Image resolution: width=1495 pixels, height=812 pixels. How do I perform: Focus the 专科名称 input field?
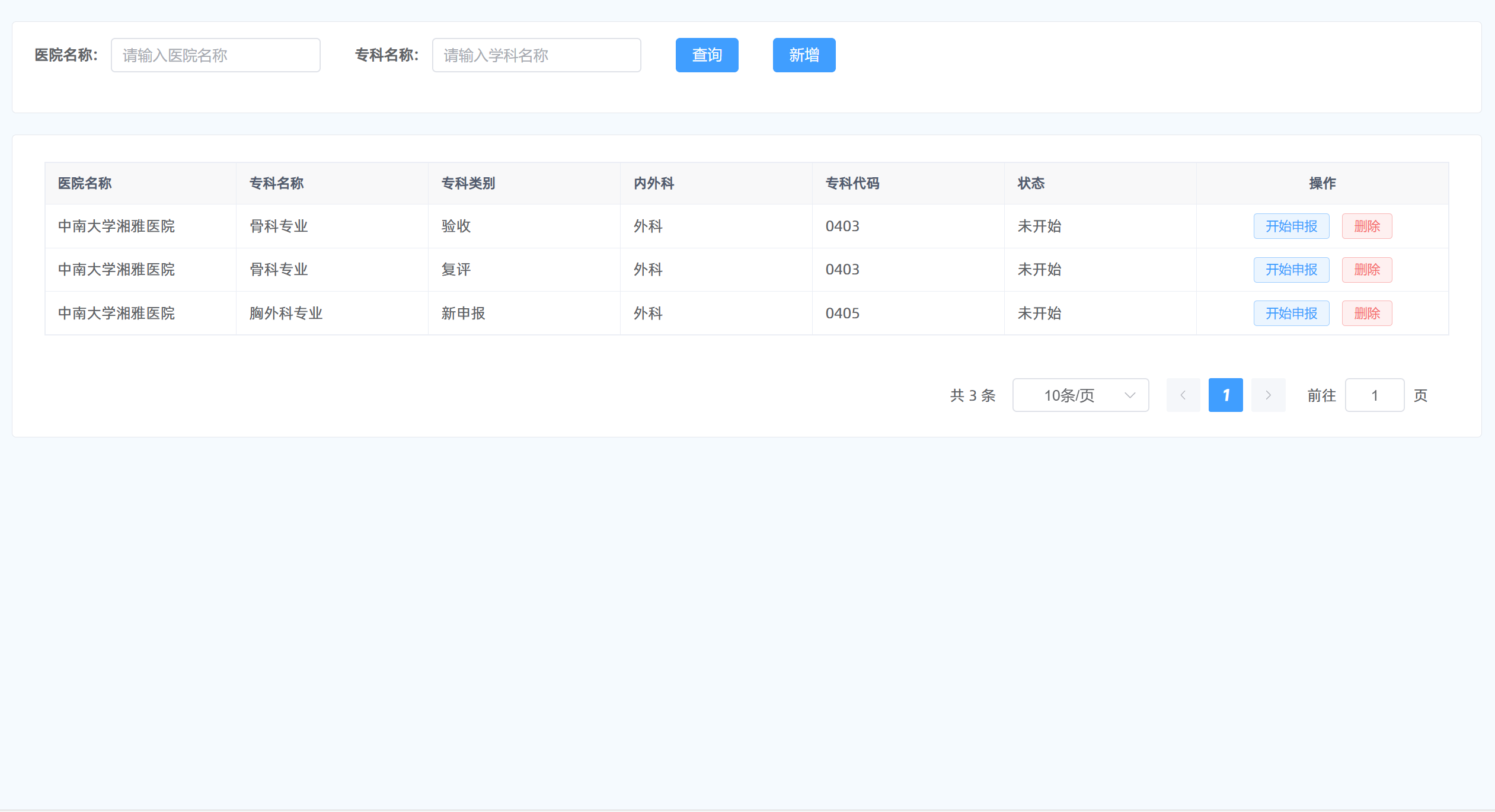(x=536, y=55)
